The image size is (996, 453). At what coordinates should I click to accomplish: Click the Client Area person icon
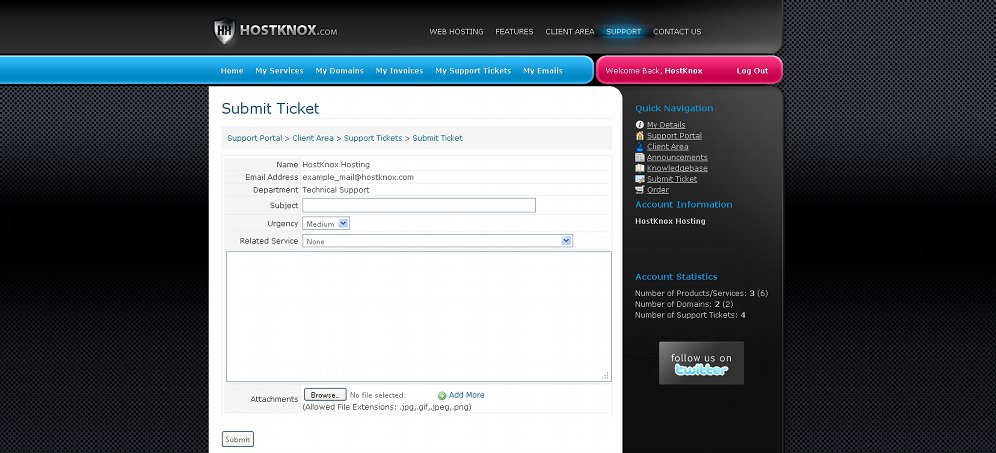point(640,146)
